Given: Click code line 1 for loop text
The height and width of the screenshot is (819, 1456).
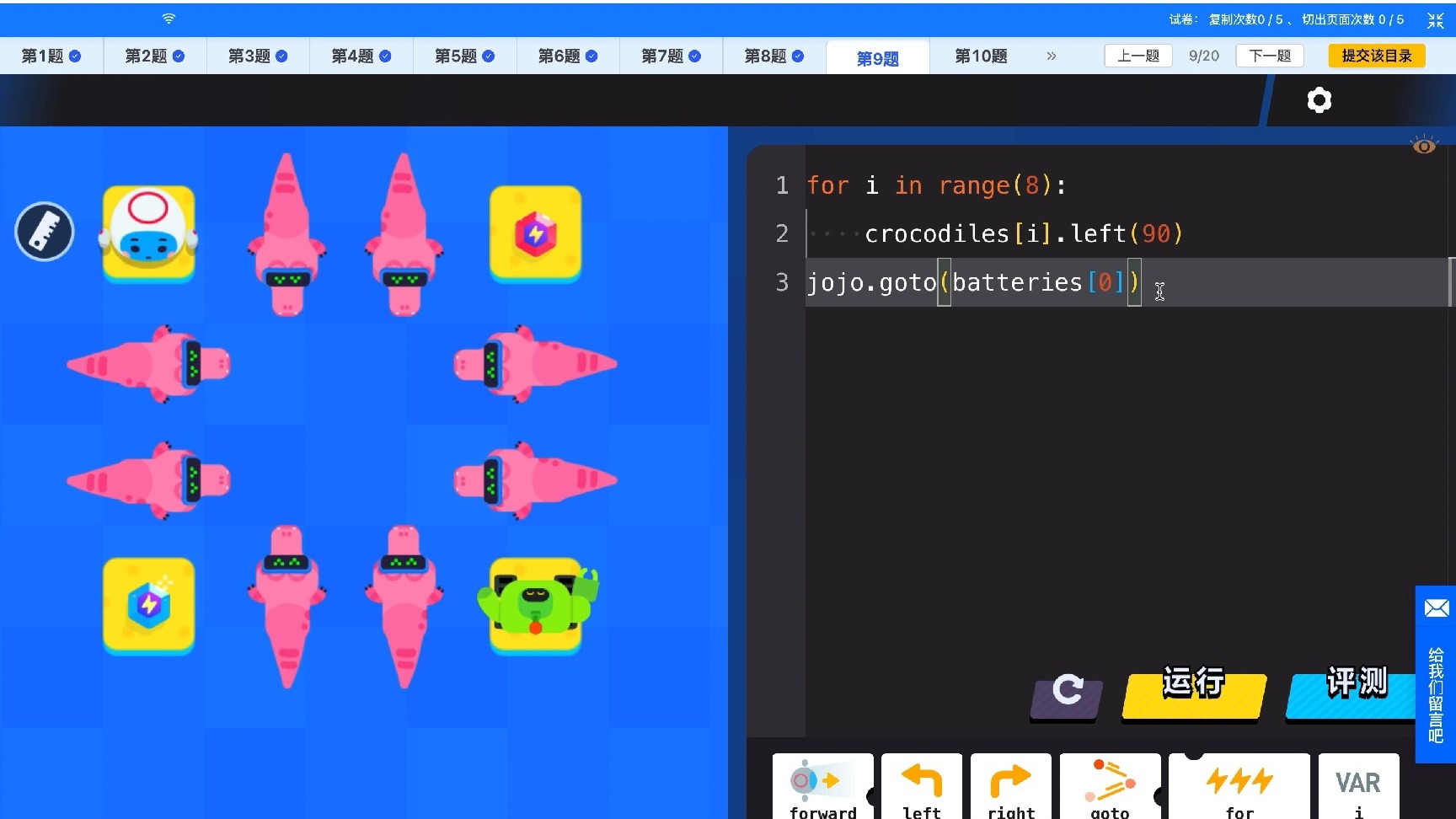Looking at the screenshot, I should (x=937, y=185).
